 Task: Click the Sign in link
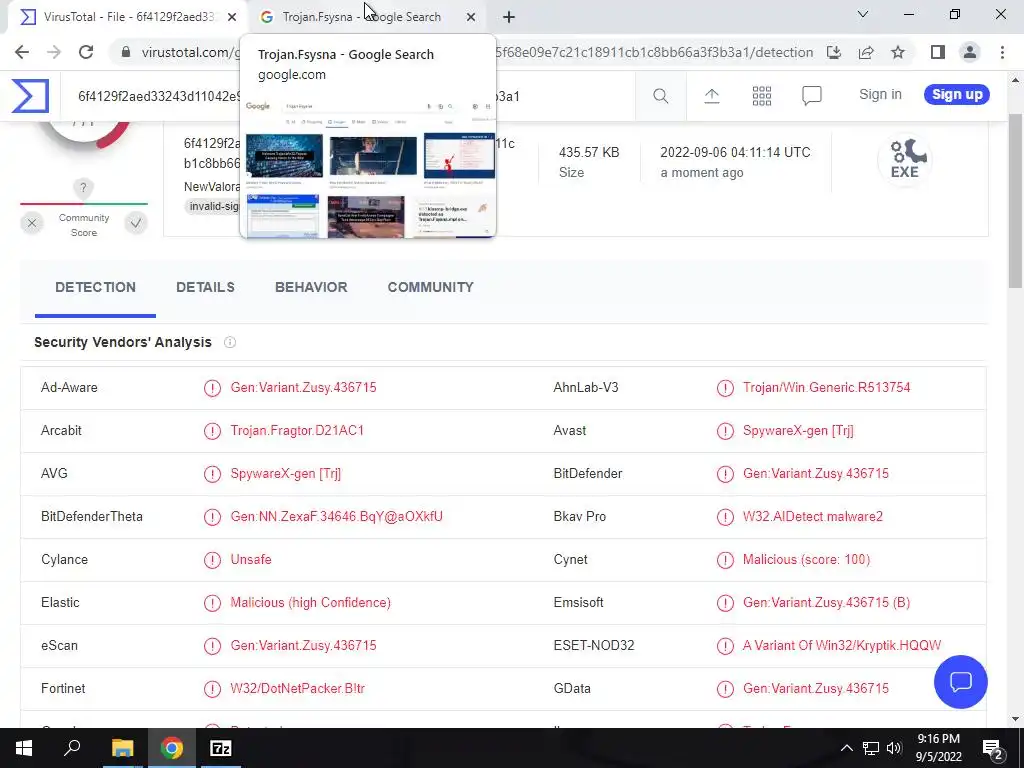(x=880, y=95)
